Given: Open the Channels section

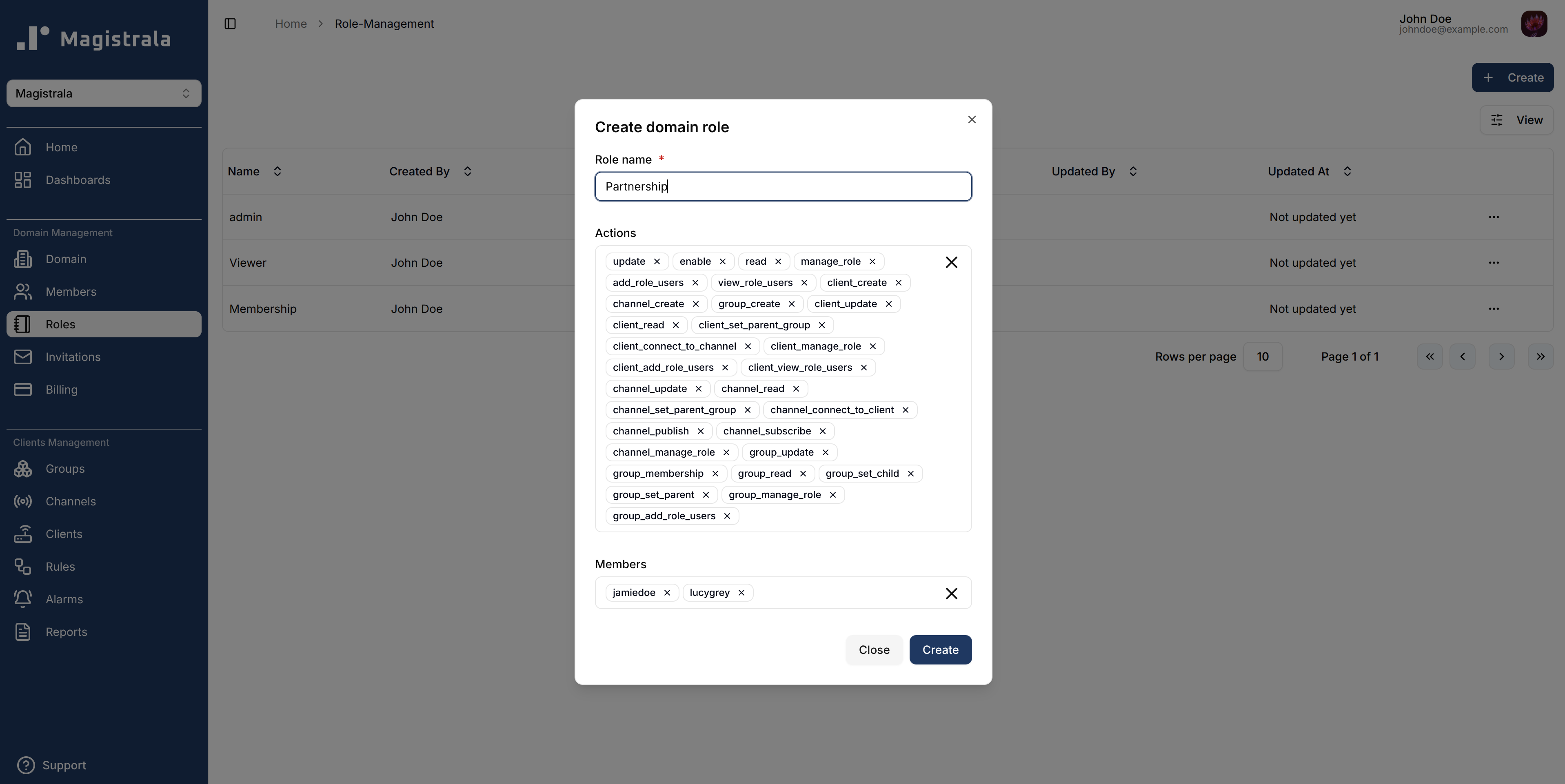Looking at the screenshot, I should click(x=71, y=502).
